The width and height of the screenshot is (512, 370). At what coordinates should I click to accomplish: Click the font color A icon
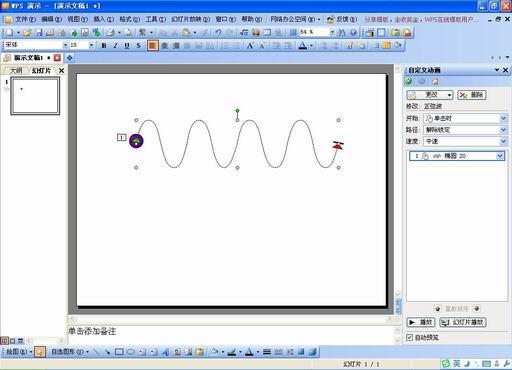(x=303, y=46)
